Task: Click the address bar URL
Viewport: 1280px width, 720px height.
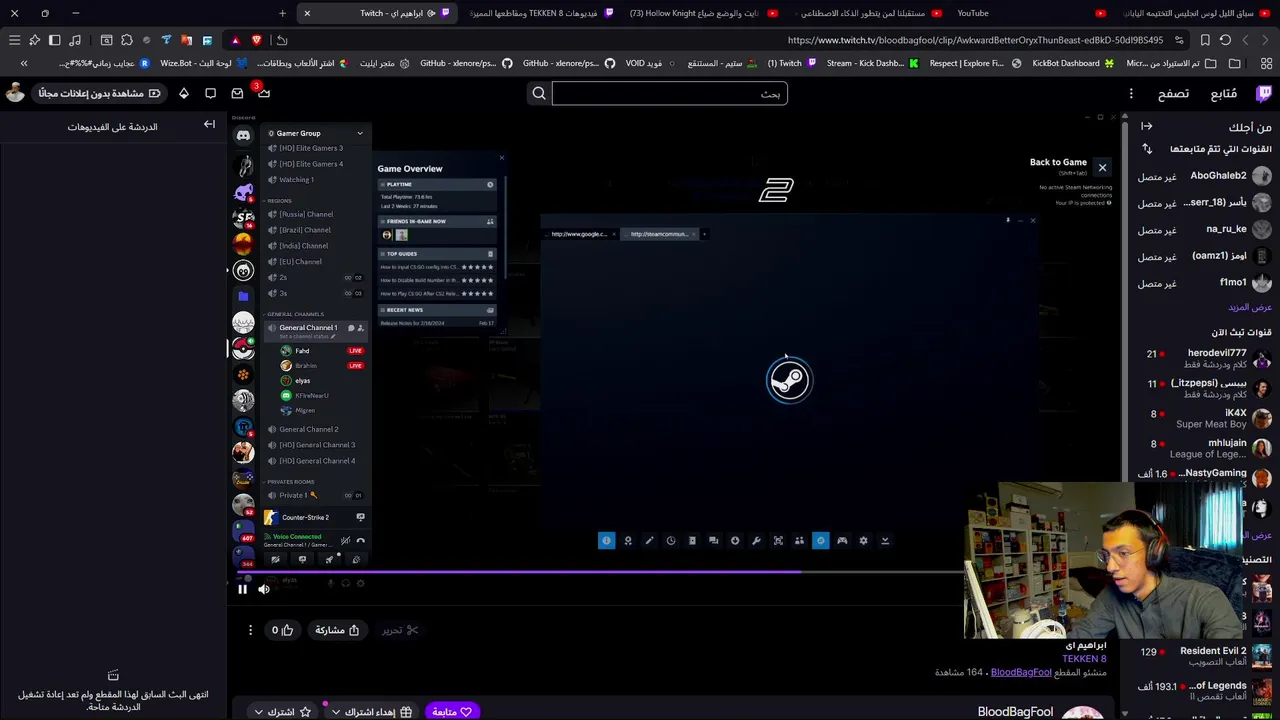Action: coord(975,40)
